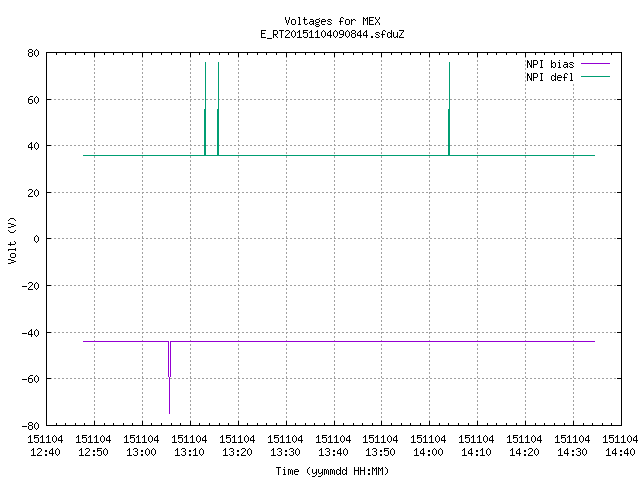Click the y-axis tick label '60'

pyautogui.click(x=33, y=100)
